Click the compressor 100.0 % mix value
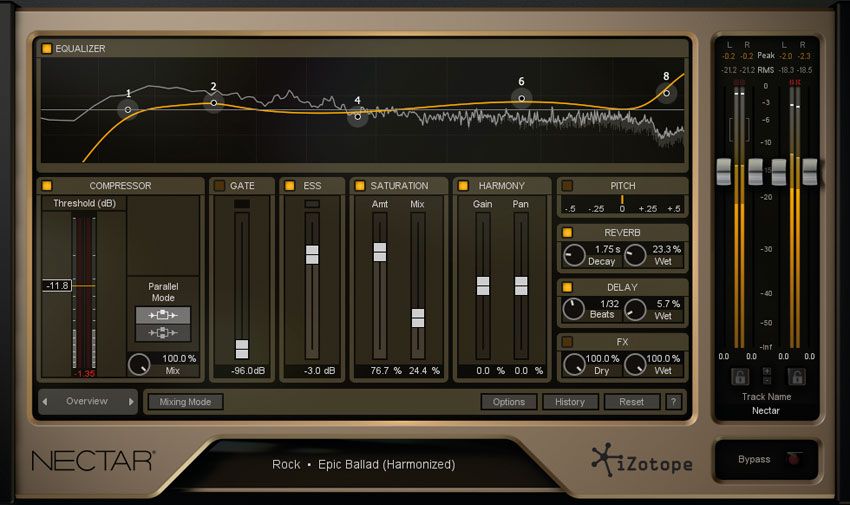This screenshot has height=505, width=850. pyautogui.click(x=179, y=359)
